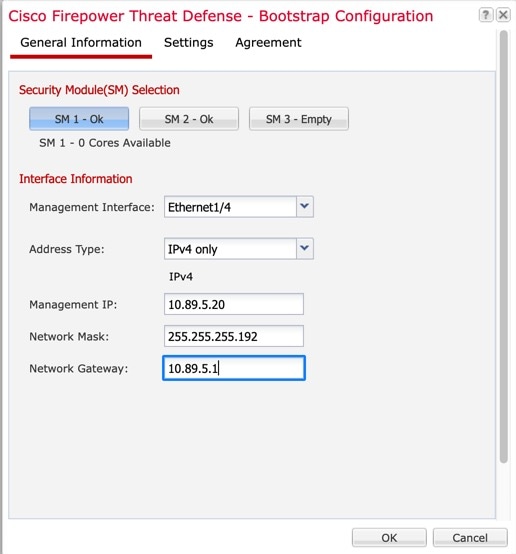This screenshot has height=554, width=516.
Task: Click the 'Management Interface:' label
Action: pos(92,207)
